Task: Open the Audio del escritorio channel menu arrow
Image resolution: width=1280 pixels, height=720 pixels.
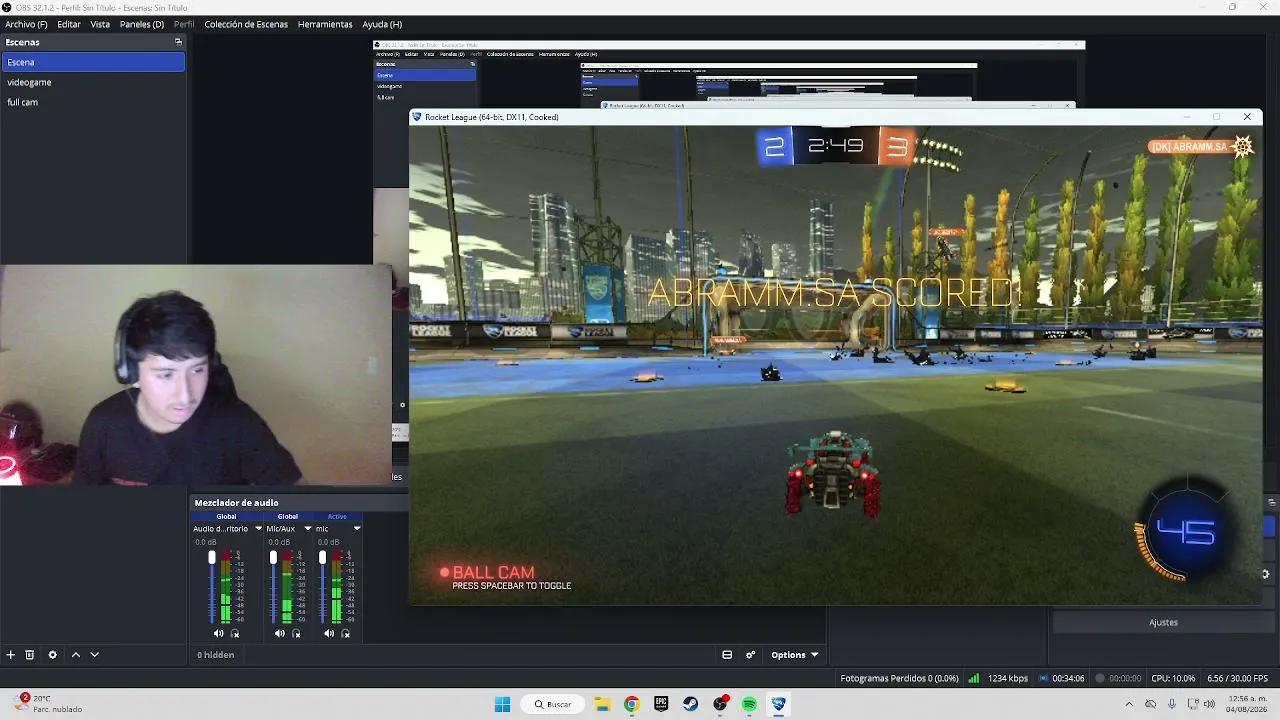Action: click(258, 529)
